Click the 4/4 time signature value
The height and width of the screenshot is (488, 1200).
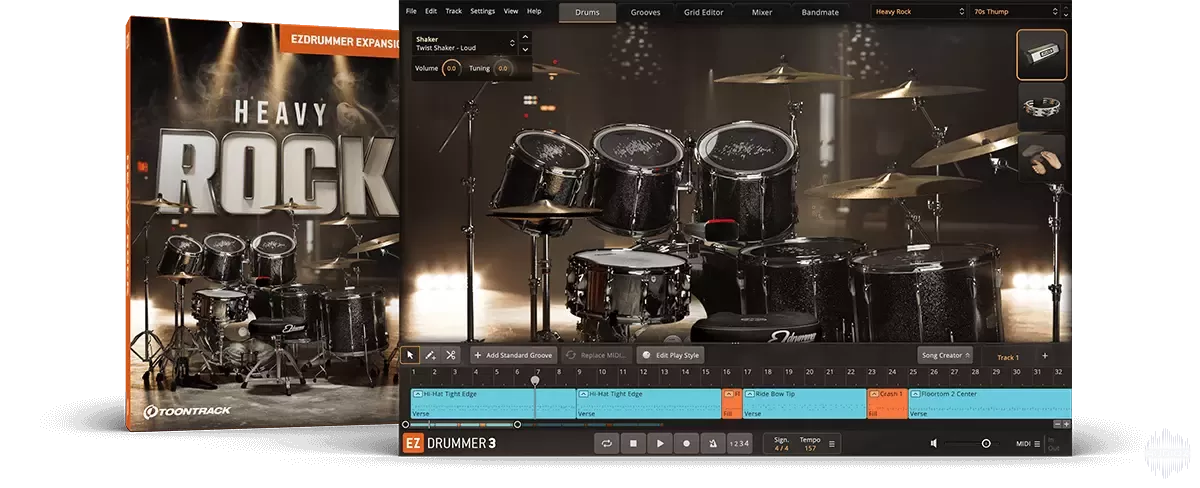coord(781,448)
